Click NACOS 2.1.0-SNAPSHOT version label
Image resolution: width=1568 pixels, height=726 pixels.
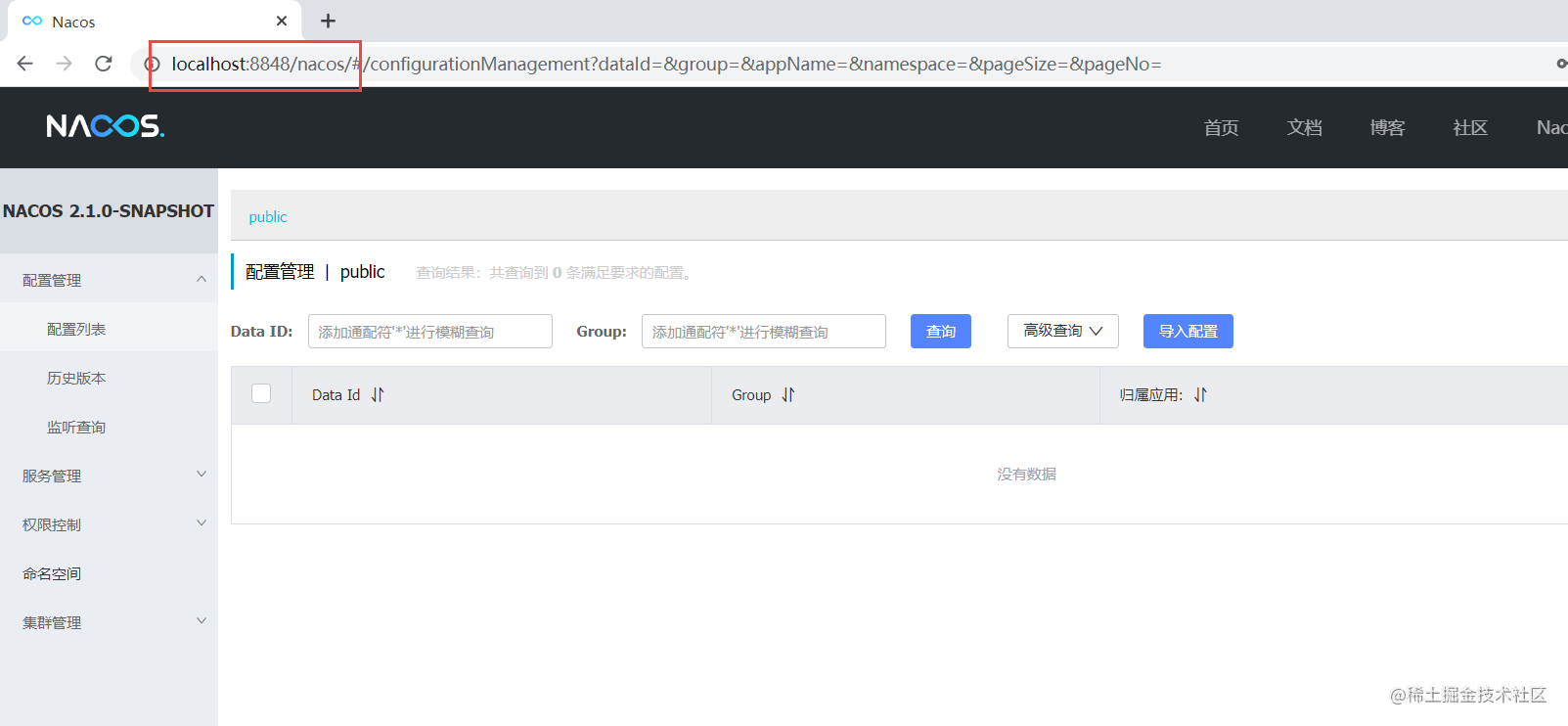pyautogui.click(x=109, y=211)
